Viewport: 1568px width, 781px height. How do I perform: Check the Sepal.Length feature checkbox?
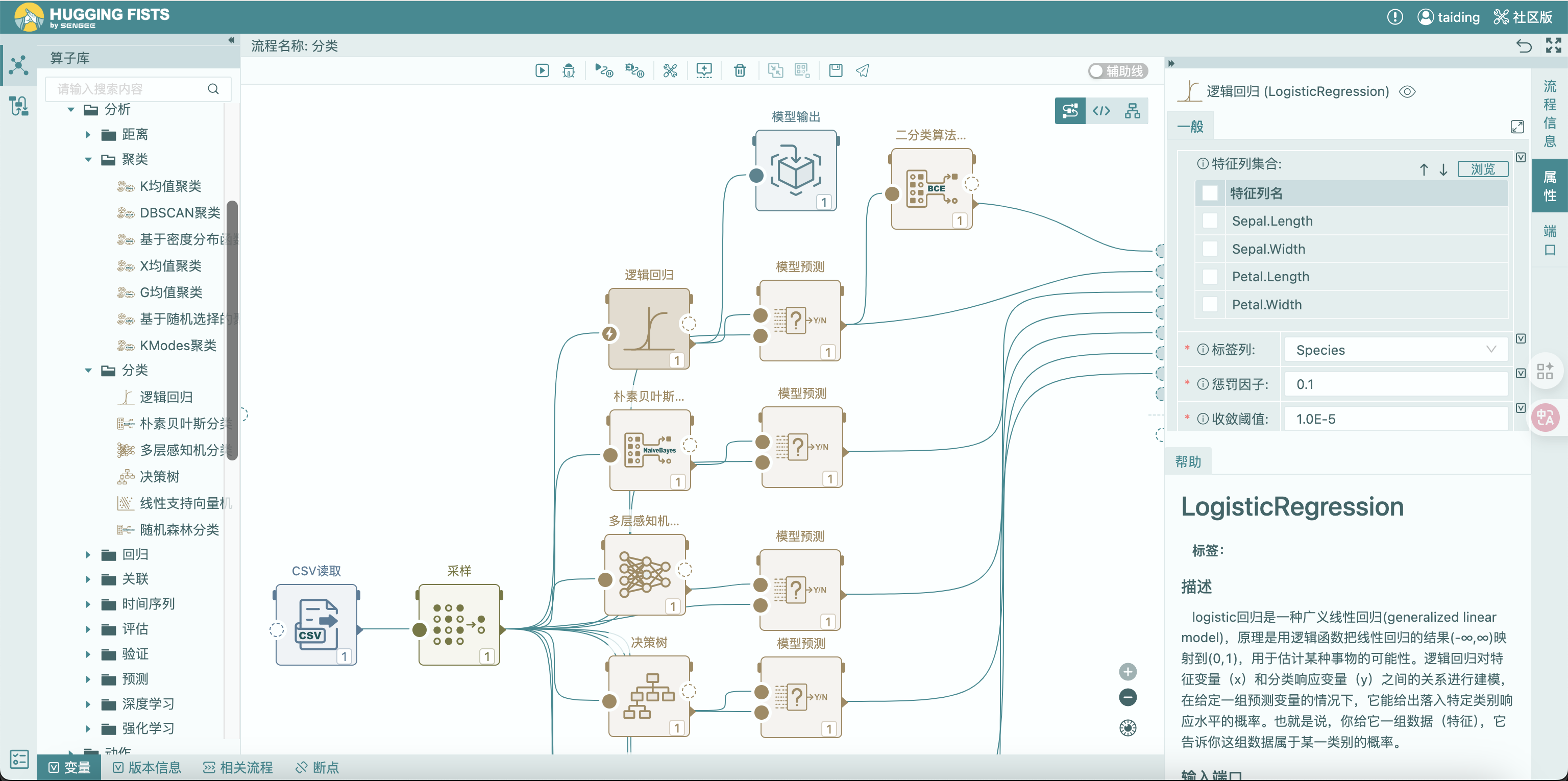pos(1210,221)
